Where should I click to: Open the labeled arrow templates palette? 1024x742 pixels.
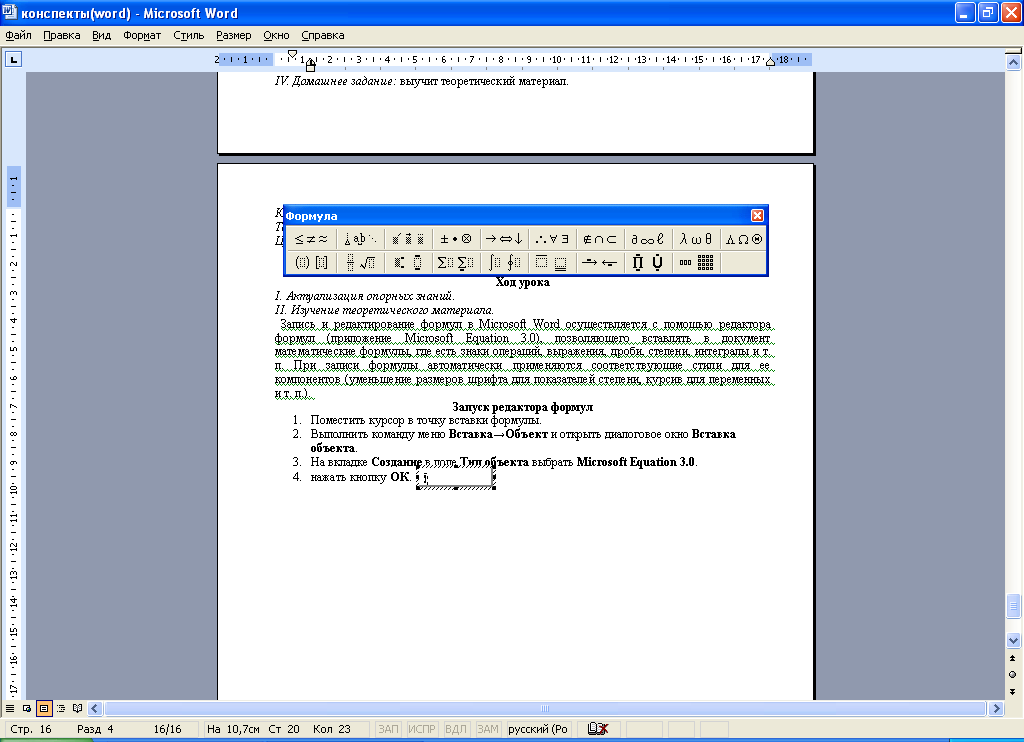[x=601, y=263]
